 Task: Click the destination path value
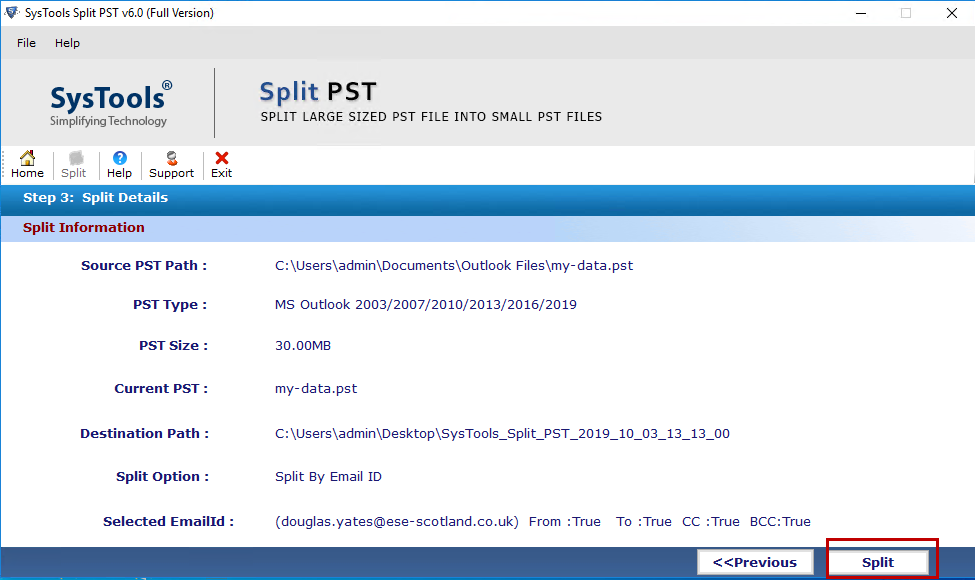tap(502, 433)
